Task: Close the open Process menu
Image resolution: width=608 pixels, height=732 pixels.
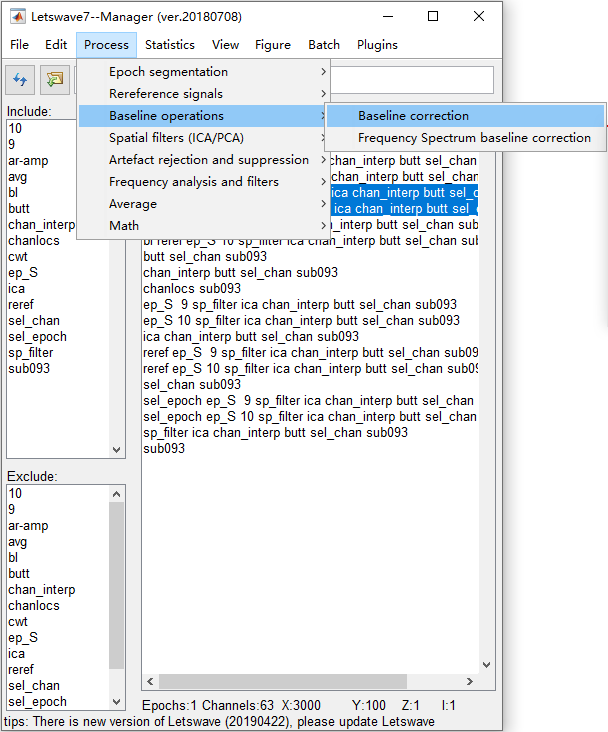Action: [x=106, y=45]
